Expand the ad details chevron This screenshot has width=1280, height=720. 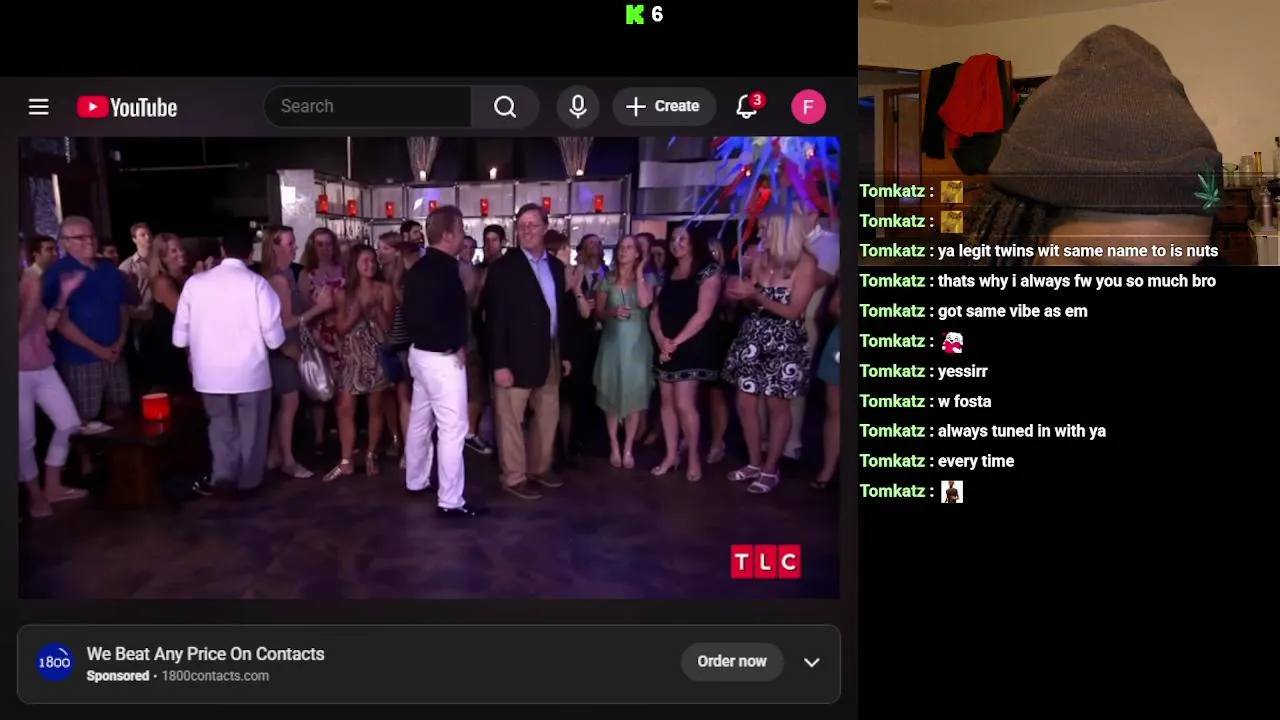(812, 662)
